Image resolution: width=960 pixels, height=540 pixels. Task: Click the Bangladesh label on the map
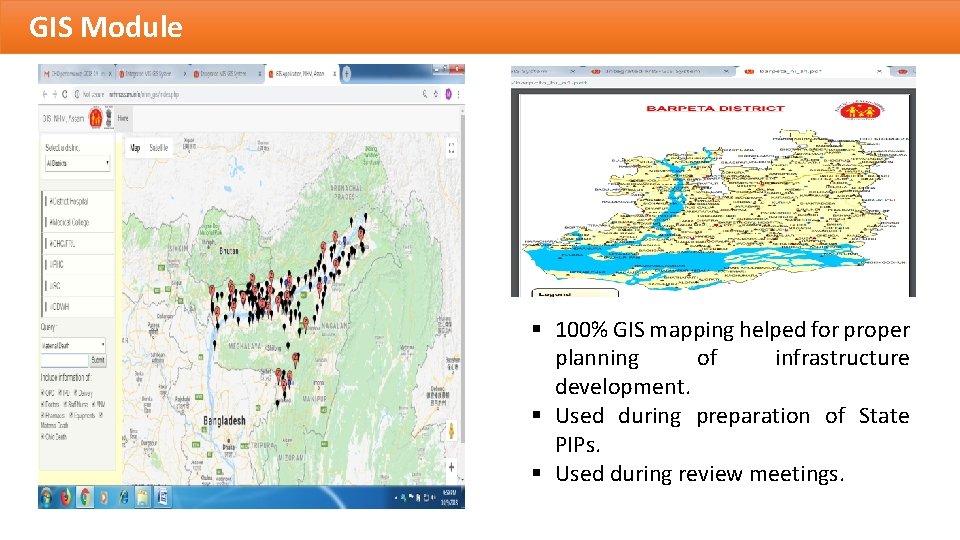(224, 421)
